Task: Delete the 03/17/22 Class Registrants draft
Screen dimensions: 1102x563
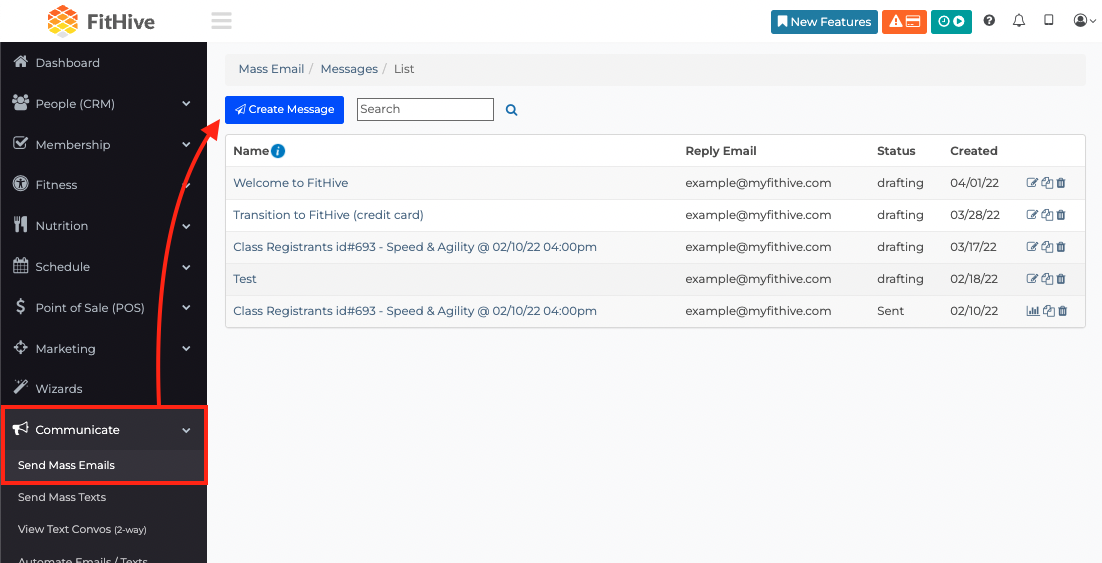Action: [x=1061, y=247]
